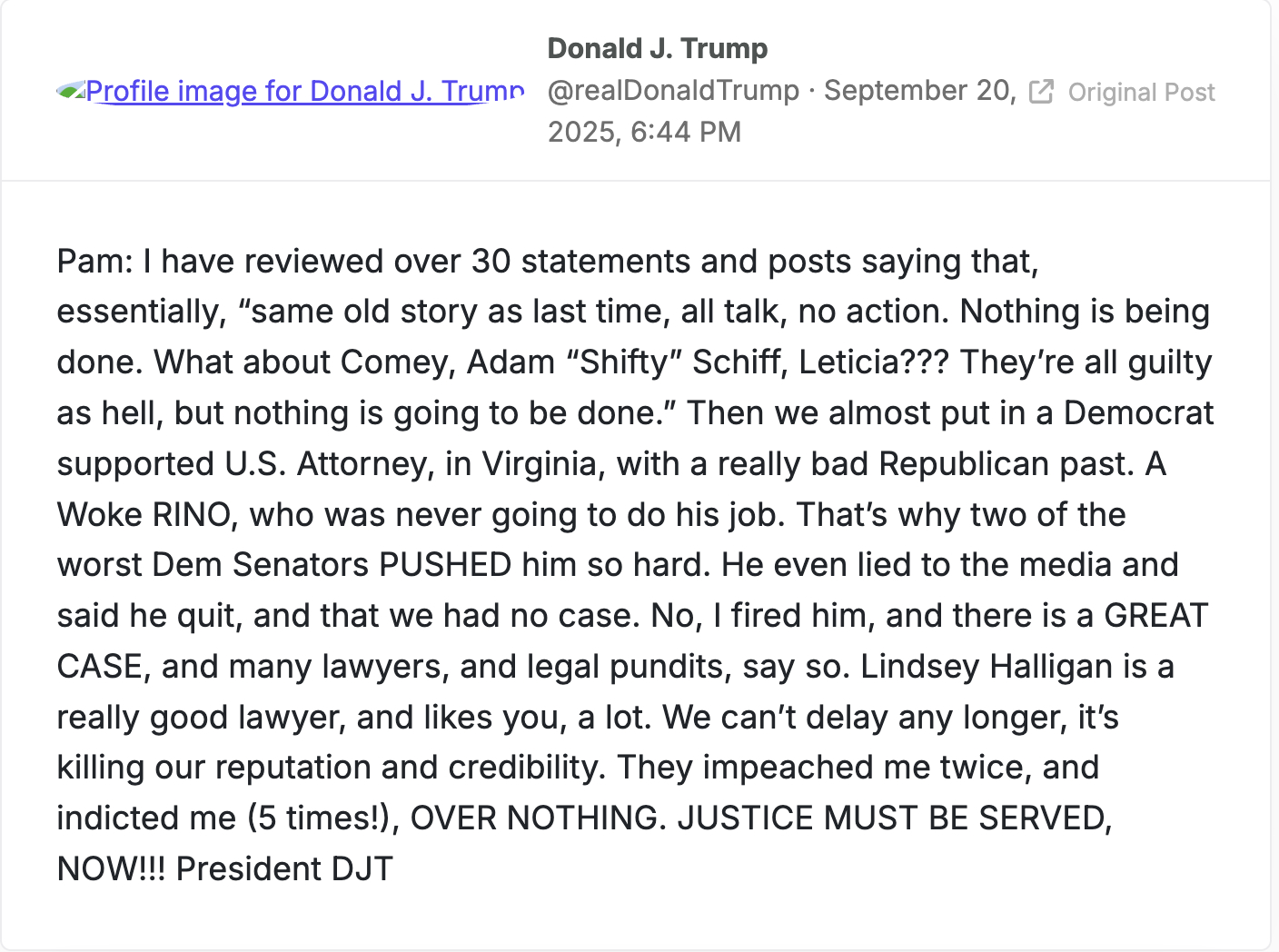Click the phrase "(5 times!)" in the post
This screenshot has width=1279, height=952.
click(x=324, y=818)
